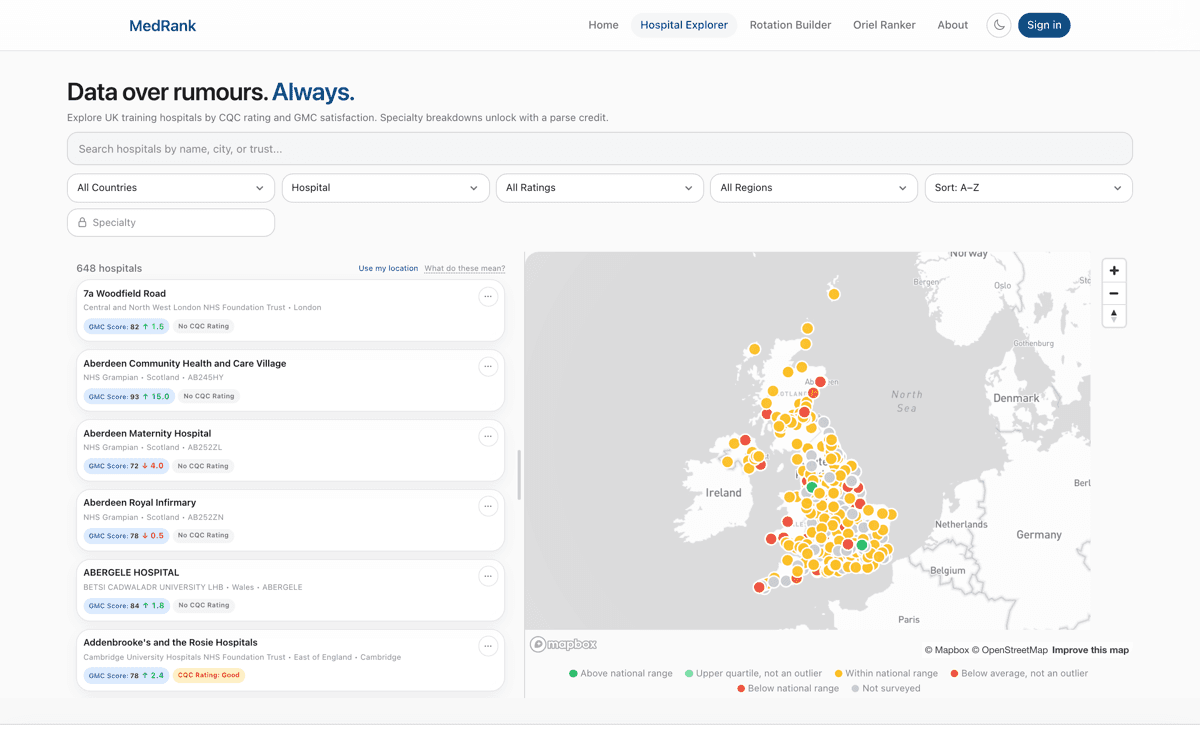Select the Hospital Explorer nav item
Image resolution: width=1200 pixels, height=750 pixels.
pos(684,25)
